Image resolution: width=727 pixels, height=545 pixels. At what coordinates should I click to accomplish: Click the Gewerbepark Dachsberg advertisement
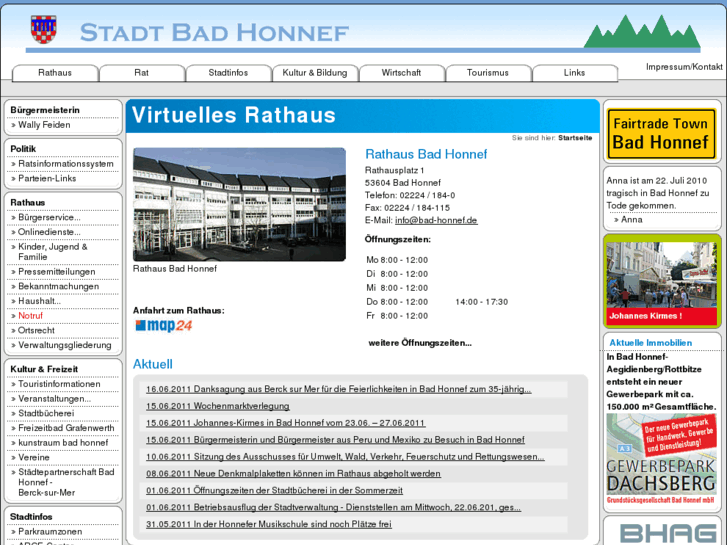tap(662, 459)
